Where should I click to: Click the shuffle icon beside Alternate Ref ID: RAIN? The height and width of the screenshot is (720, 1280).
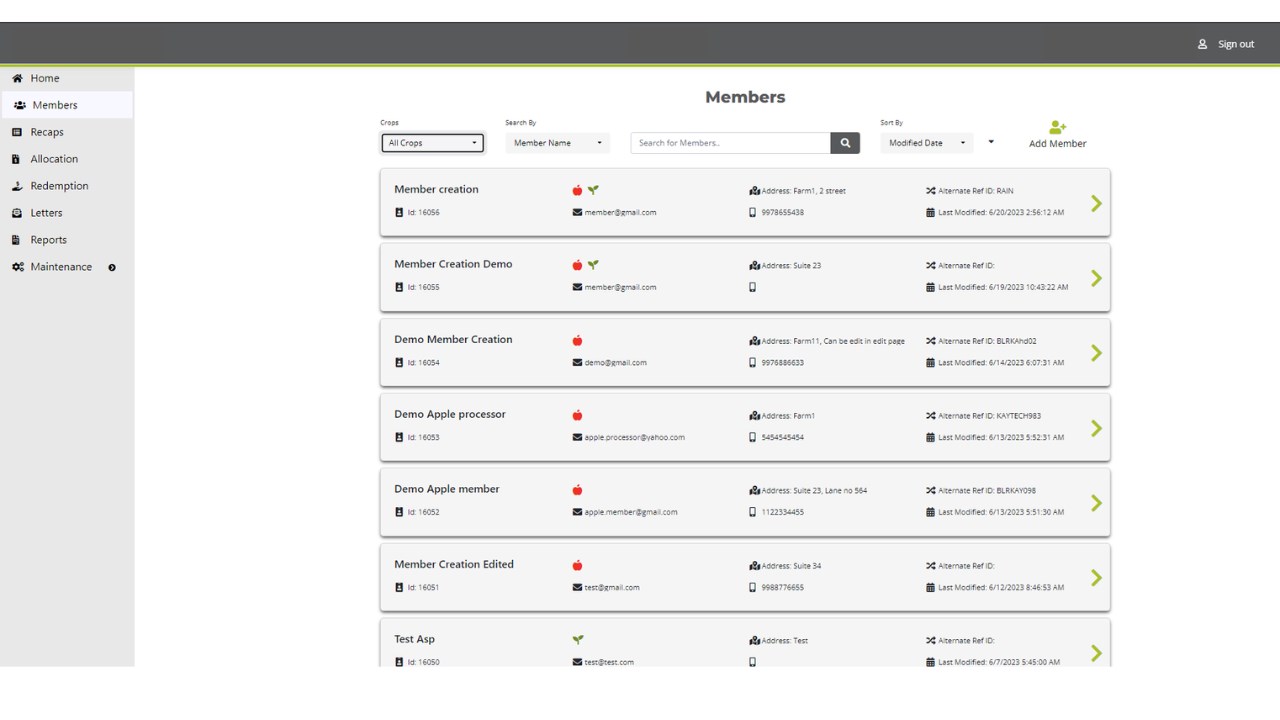[930, 190]
